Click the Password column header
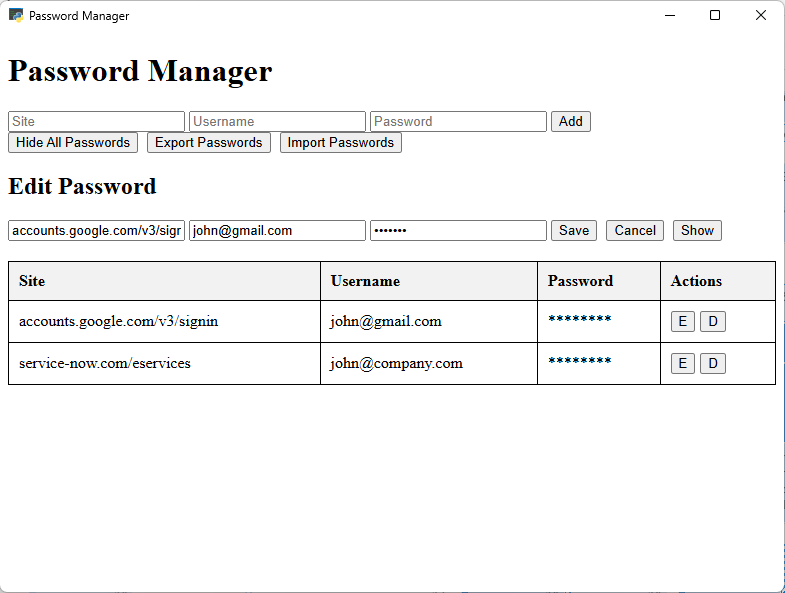The image size is (785, 593). click(x=599, y=281)
